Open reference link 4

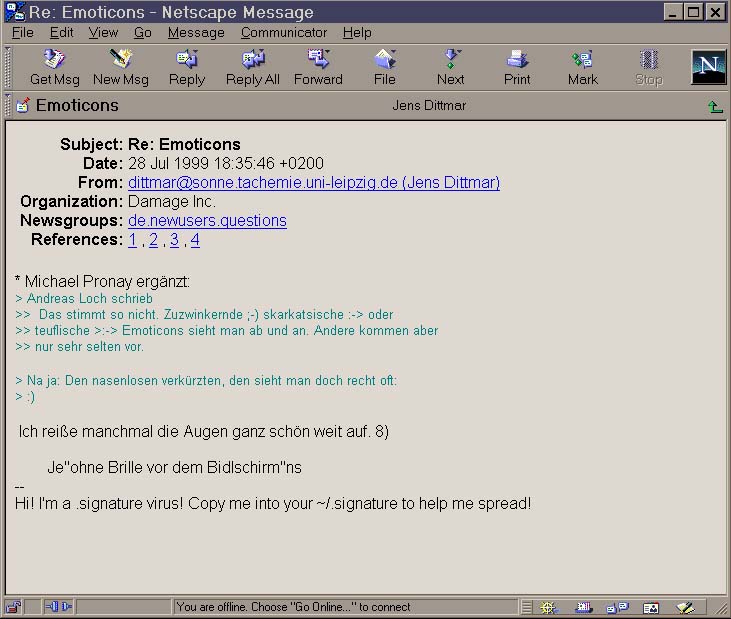coord(195,240)
